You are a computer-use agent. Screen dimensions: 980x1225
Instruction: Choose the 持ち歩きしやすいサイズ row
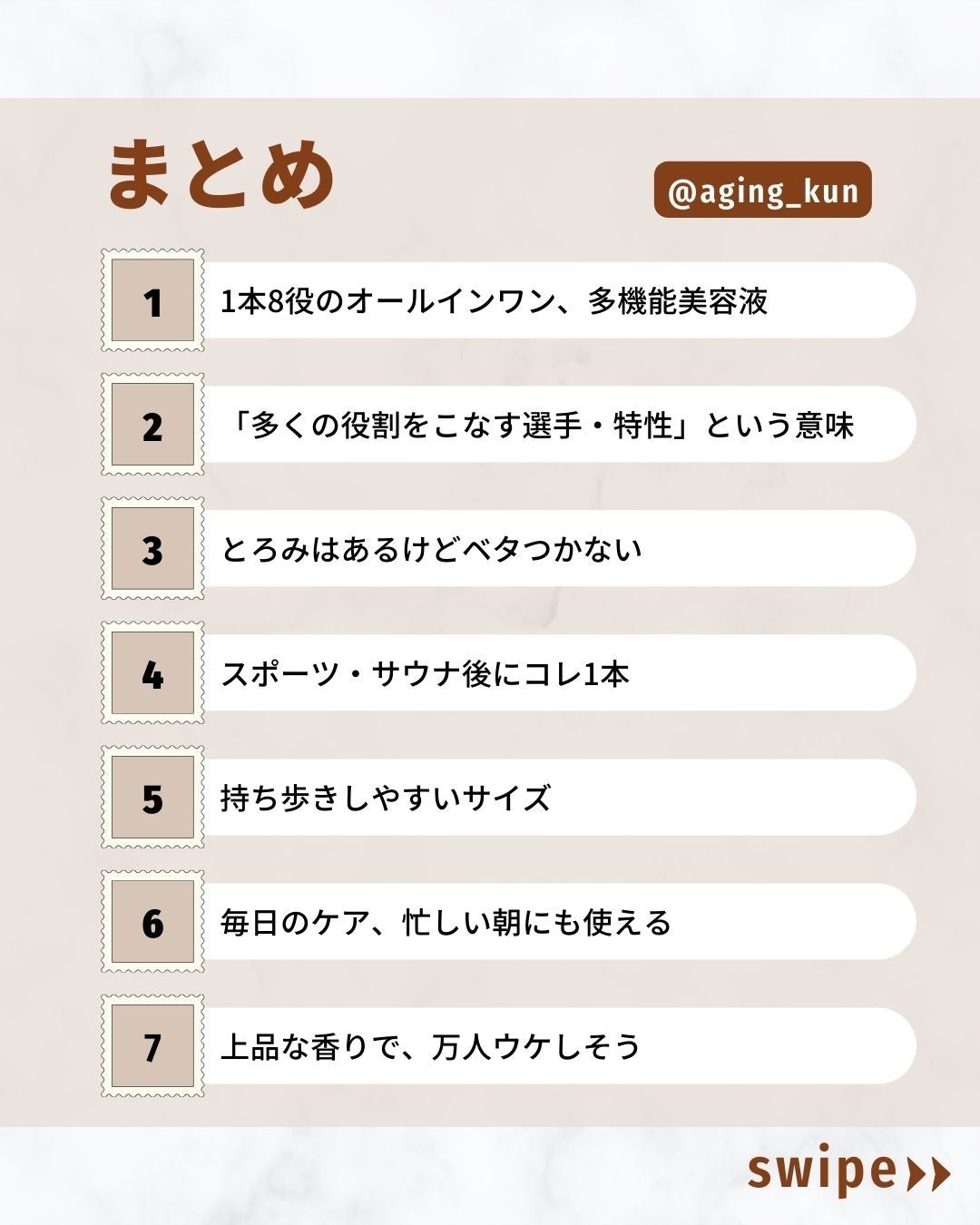tap(386, 799)
